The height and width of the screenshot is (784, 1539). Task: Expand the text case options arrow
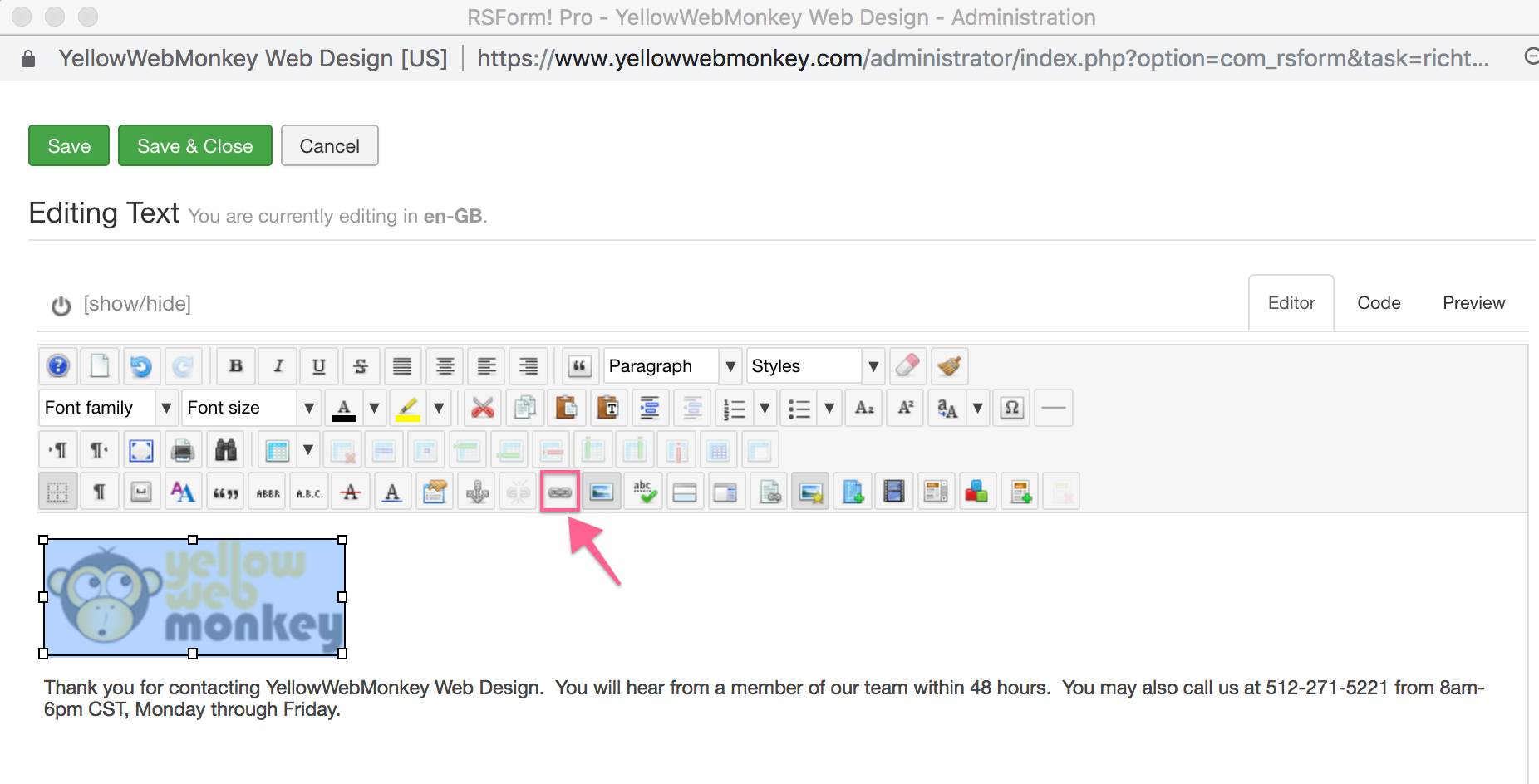click(x=977, y=408)
